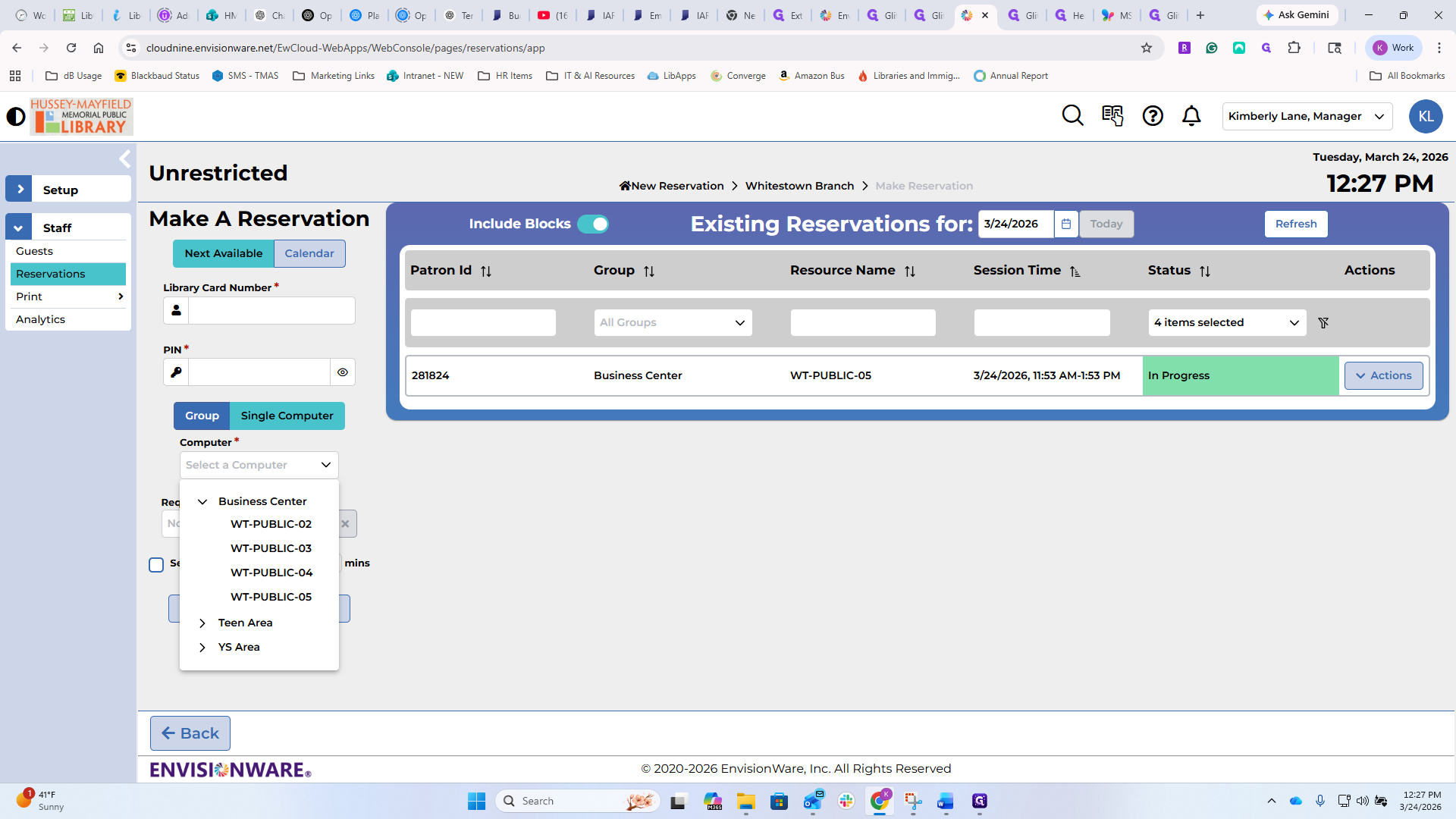Open the Status items selected dropdown
The width and height of the screenshot is (1456, 819).
tap(1226, 323)
